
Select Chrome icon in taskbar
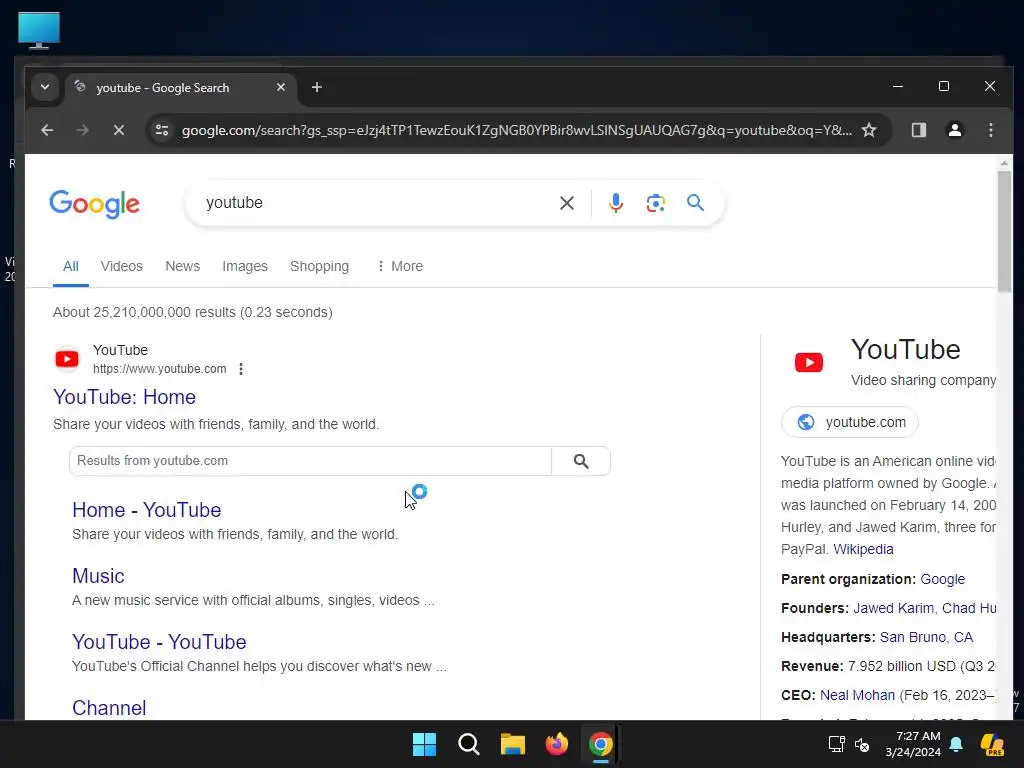click(601, 744)
